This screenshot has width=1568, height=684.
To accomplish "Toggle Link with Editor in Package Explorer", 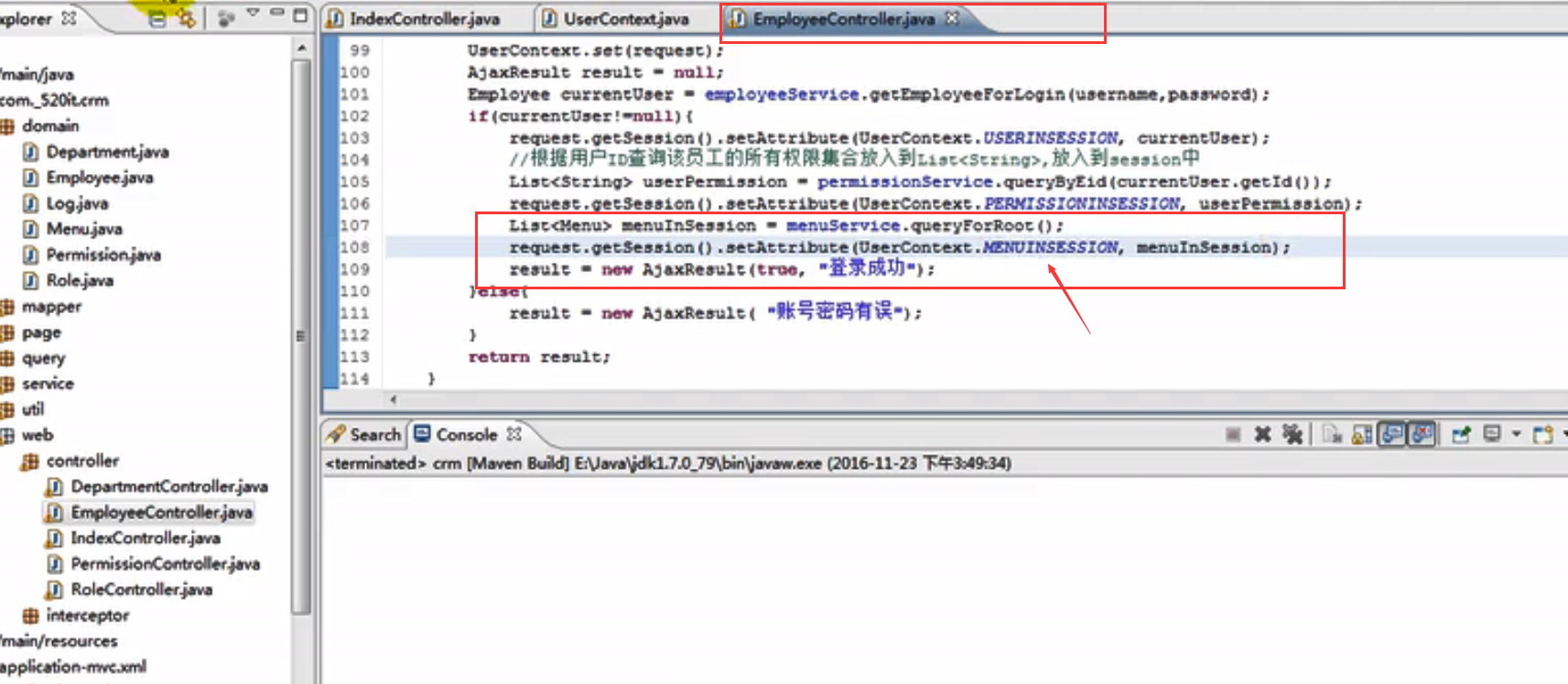I will [x=186, y=17].
